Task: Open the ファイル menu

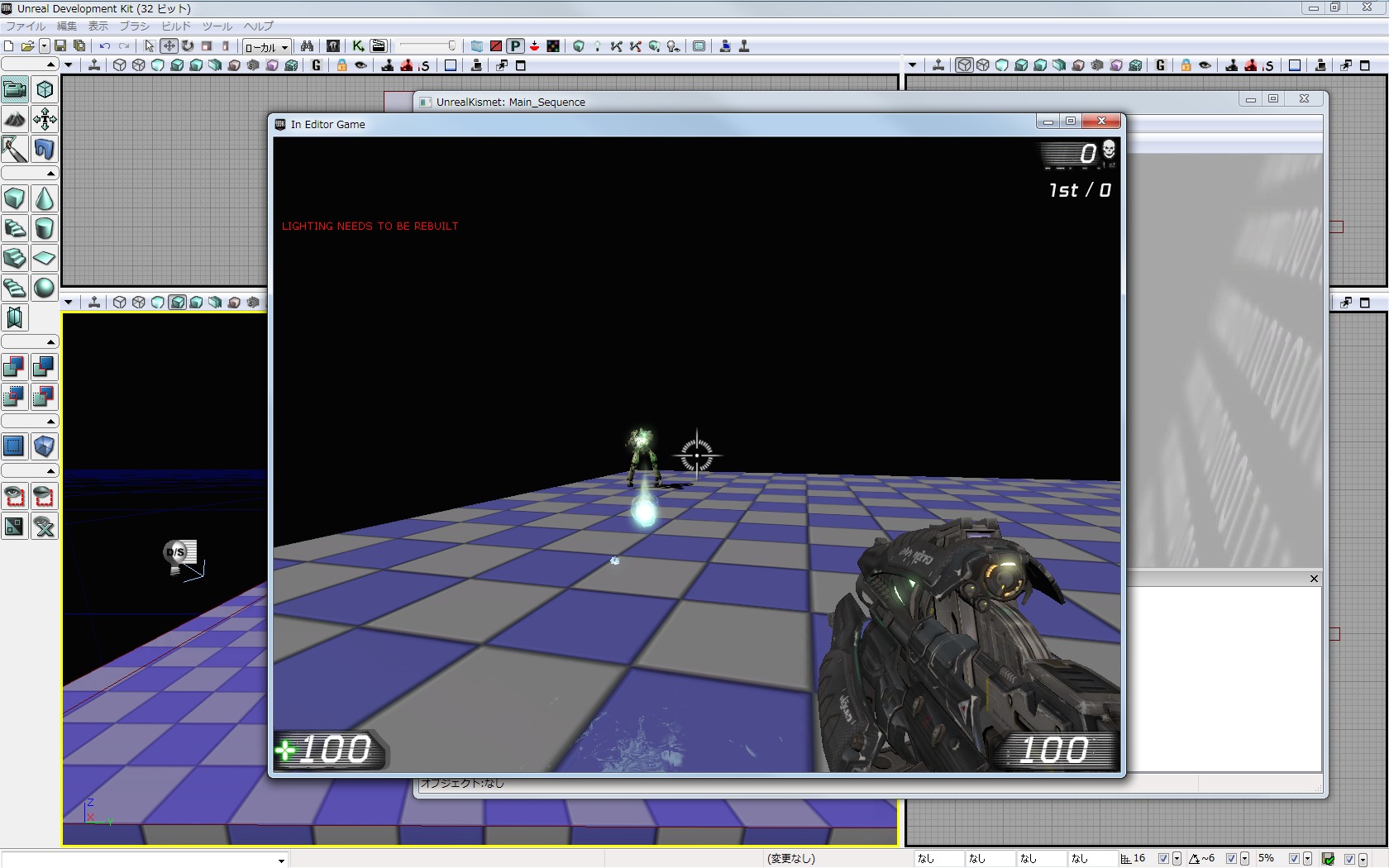Action: 25,26
